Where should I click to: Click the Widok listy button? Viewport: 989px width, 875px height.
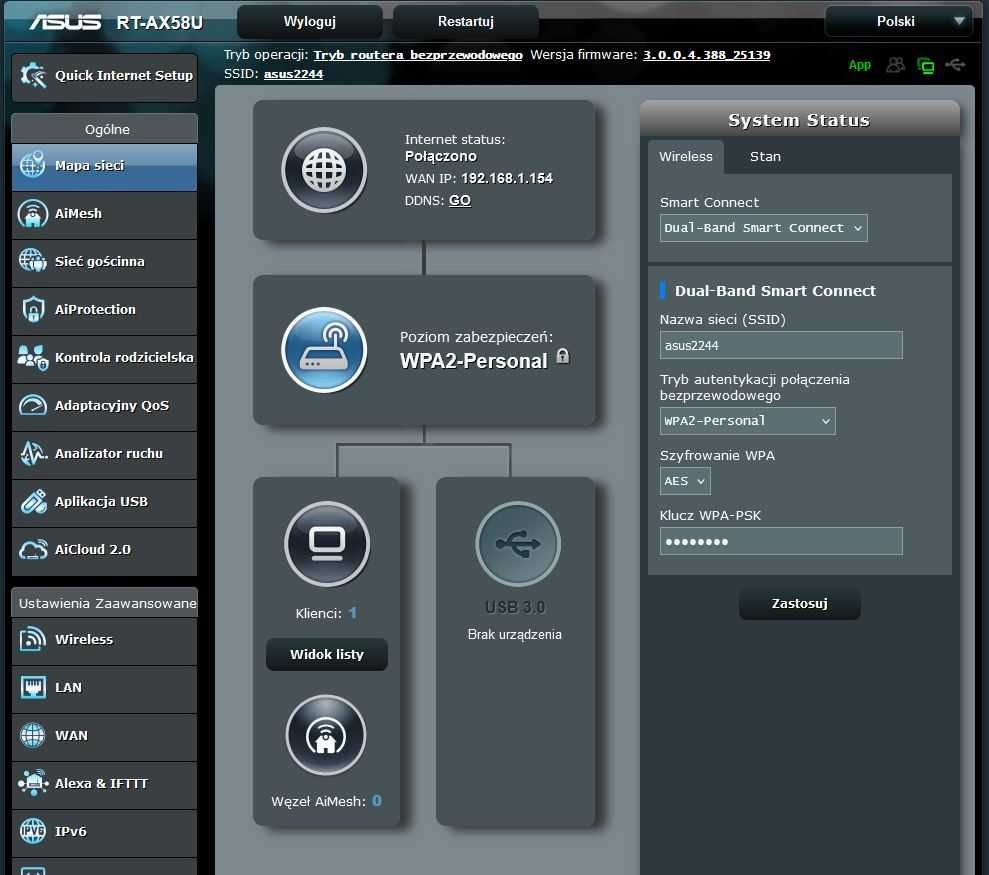click(x=327, y=654)
